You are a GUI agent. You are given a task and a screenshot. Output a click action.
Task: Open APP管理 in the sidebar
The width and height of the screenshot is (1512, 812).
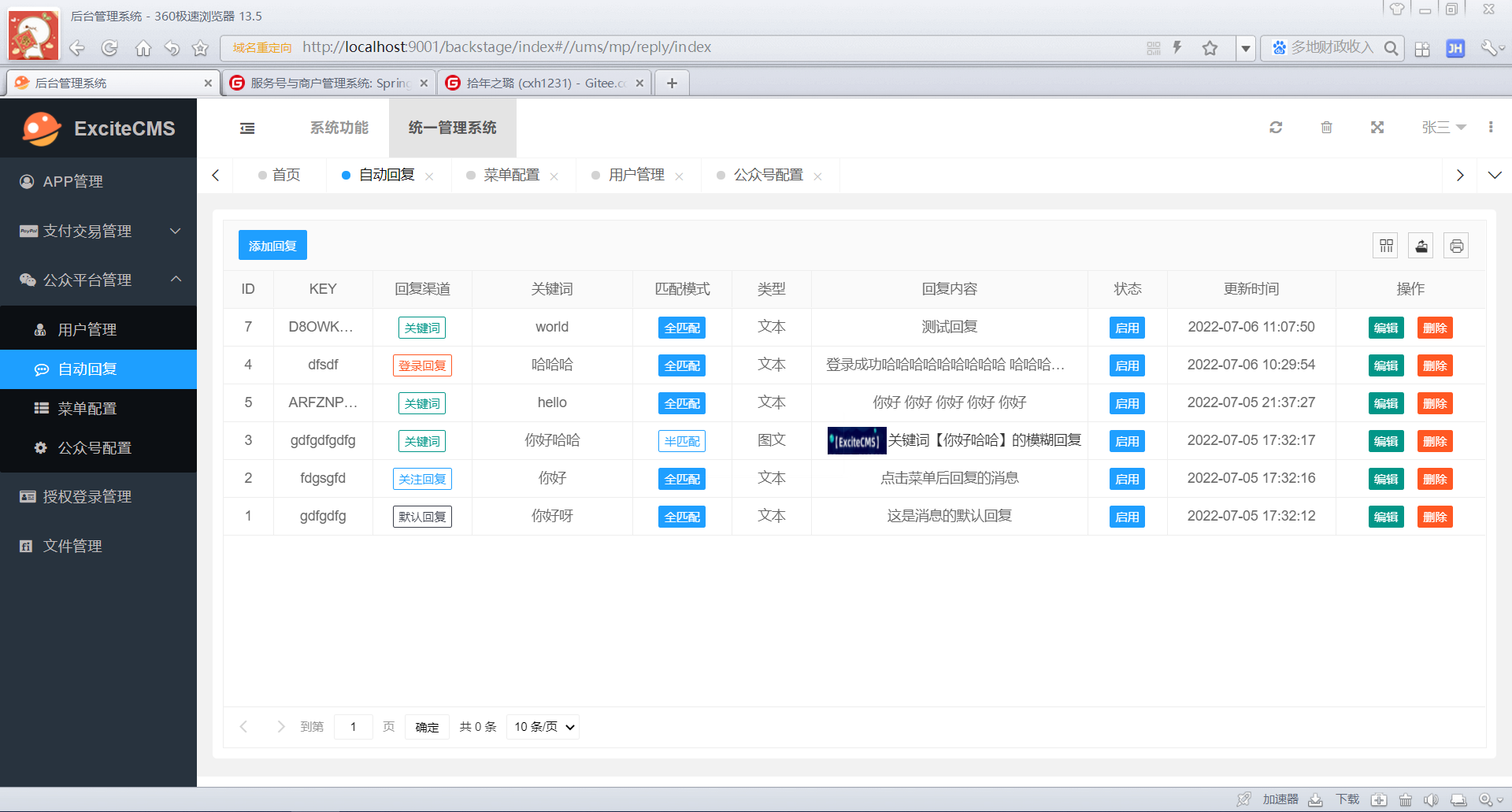pos(98,181)
